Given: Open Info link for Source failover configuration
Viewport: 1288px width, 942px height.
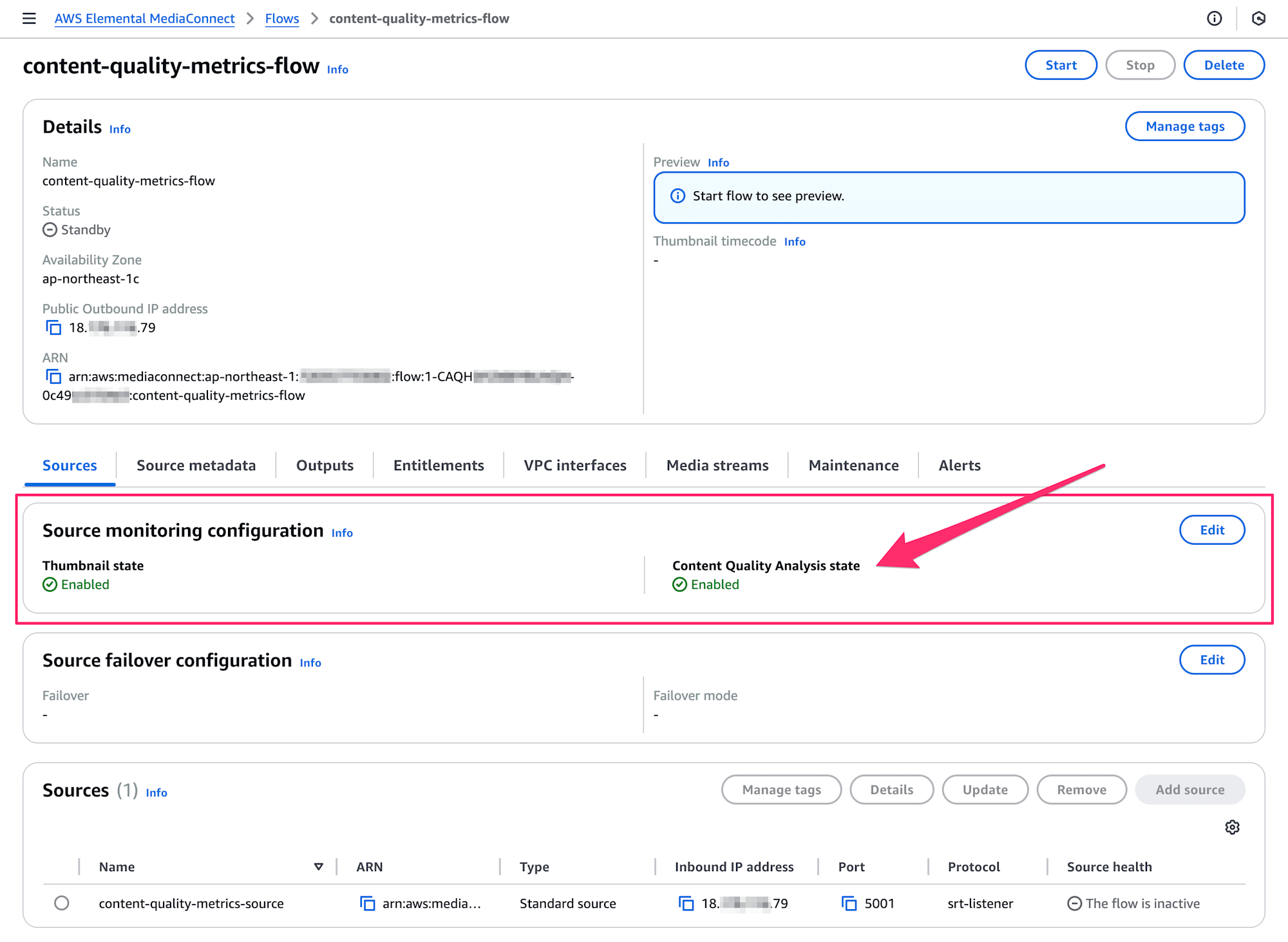Looking at the screenshot, I should pos(310,663).
